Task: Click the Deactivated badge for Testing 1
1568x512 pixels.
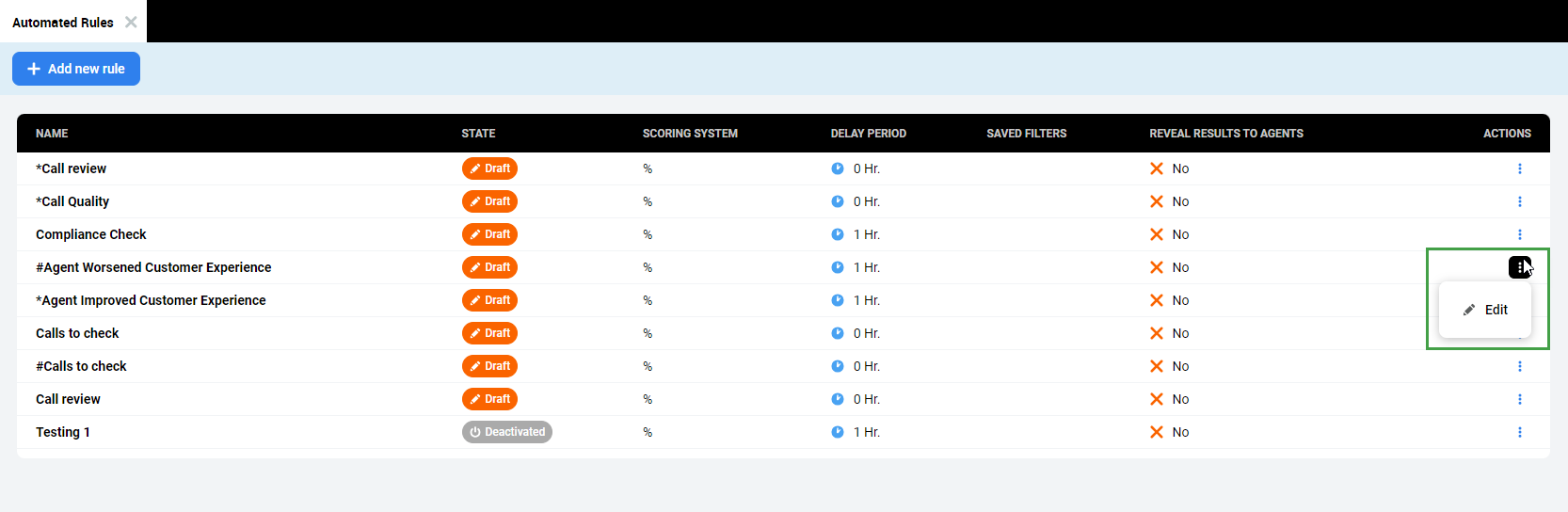Action: [x=506, y=432]
